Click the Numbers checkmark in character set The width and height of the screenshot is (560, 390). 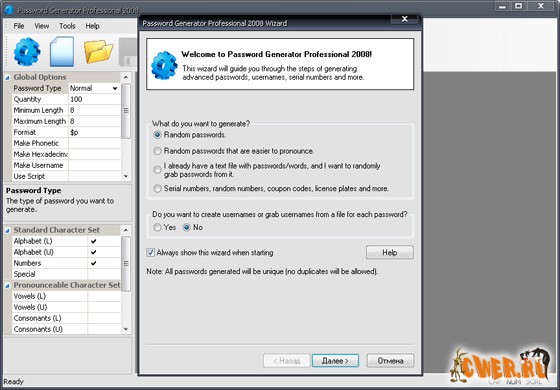pyautogui.click(x=94, y=263)
